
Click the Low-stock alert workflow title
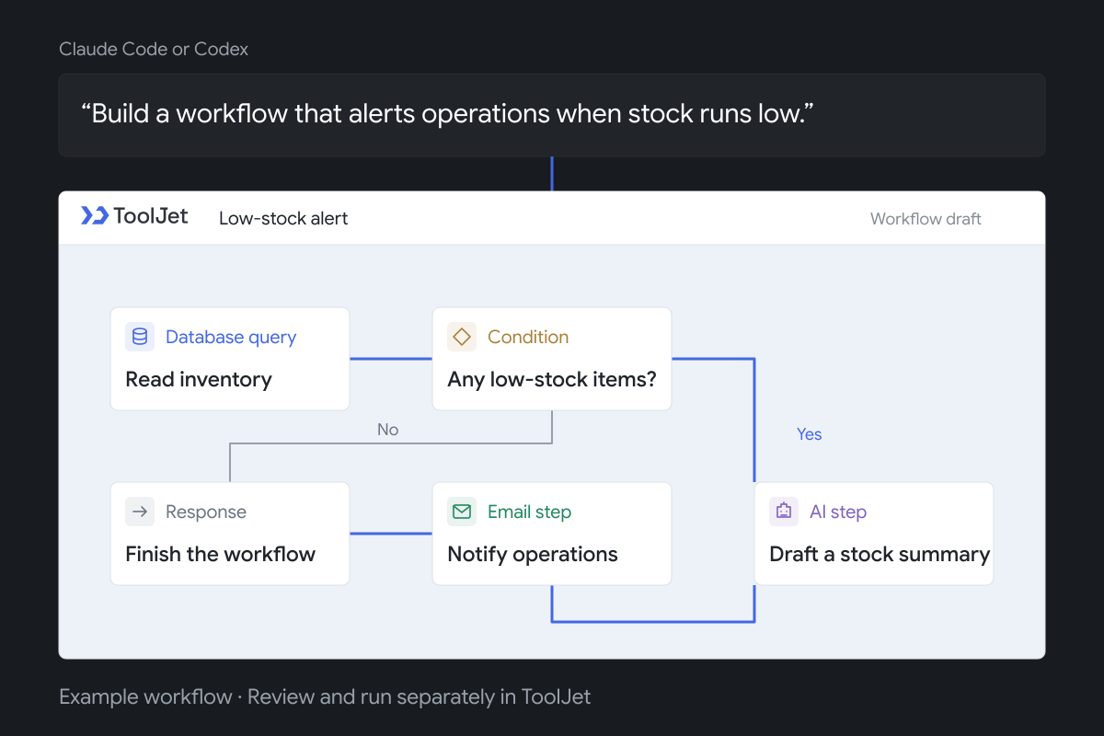(283, 218)
